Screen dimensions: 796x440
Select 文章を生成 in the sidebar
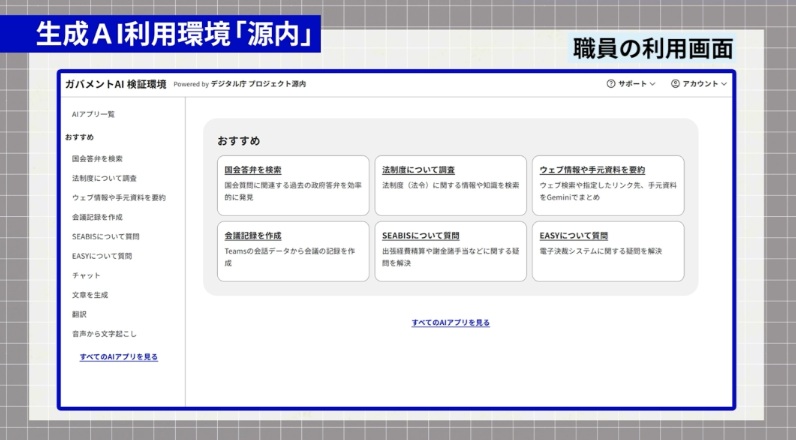coord(90,295)
